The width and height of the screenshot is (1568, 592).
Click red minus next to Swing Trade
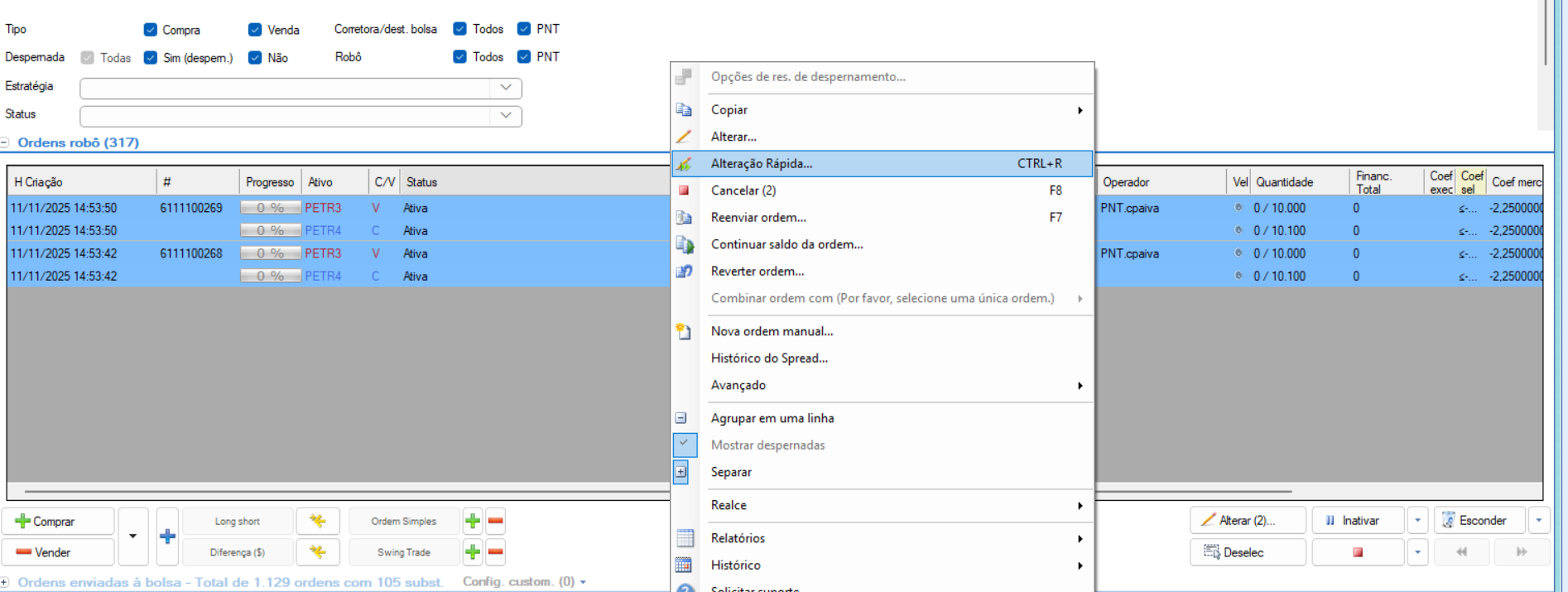495,552
